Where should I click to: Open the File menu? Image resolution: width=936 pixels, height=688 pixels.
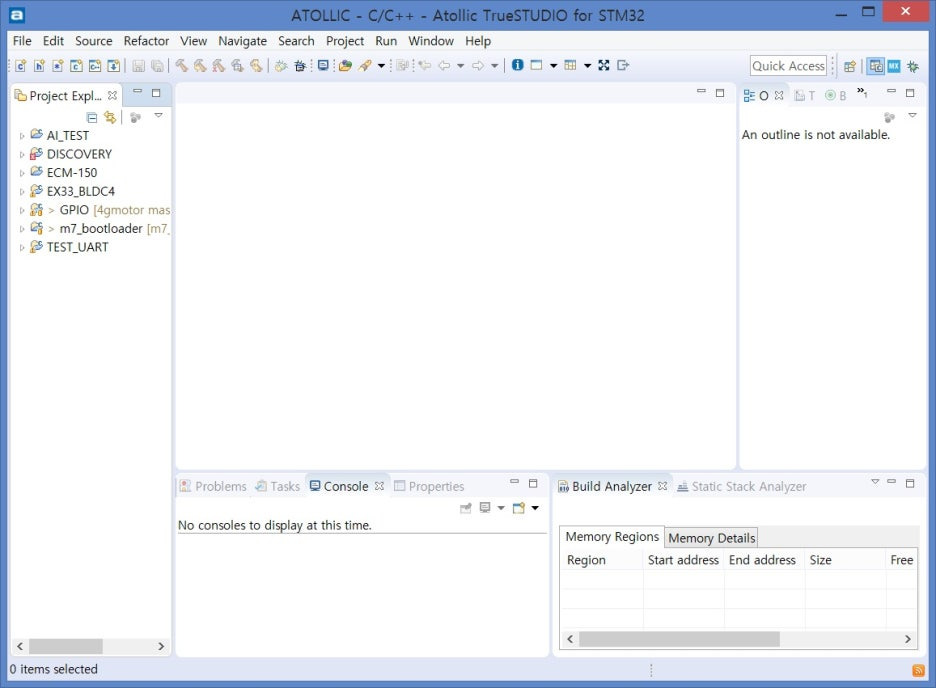(22, 41)
